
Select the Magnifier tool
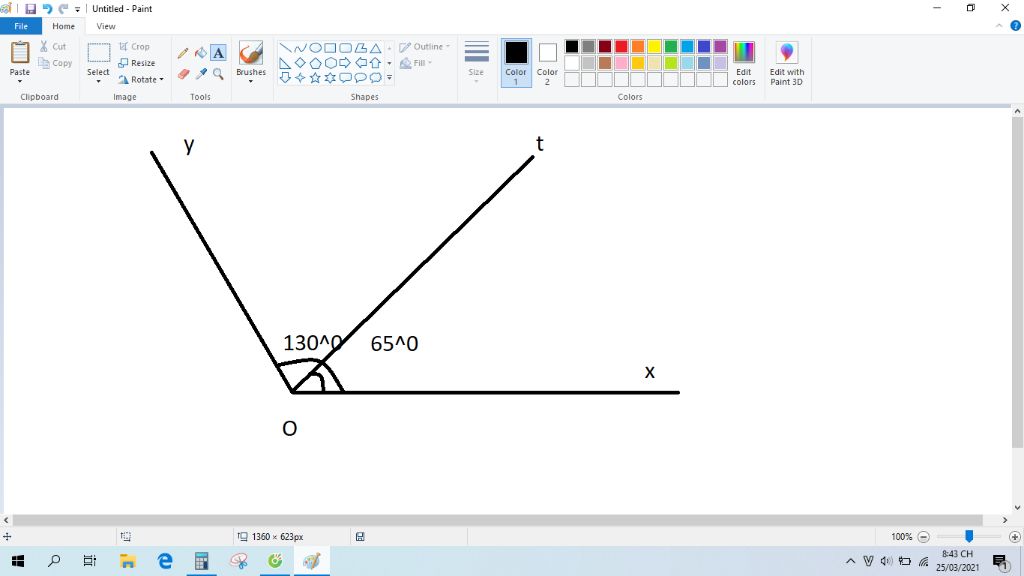click(x=218, y=74)
